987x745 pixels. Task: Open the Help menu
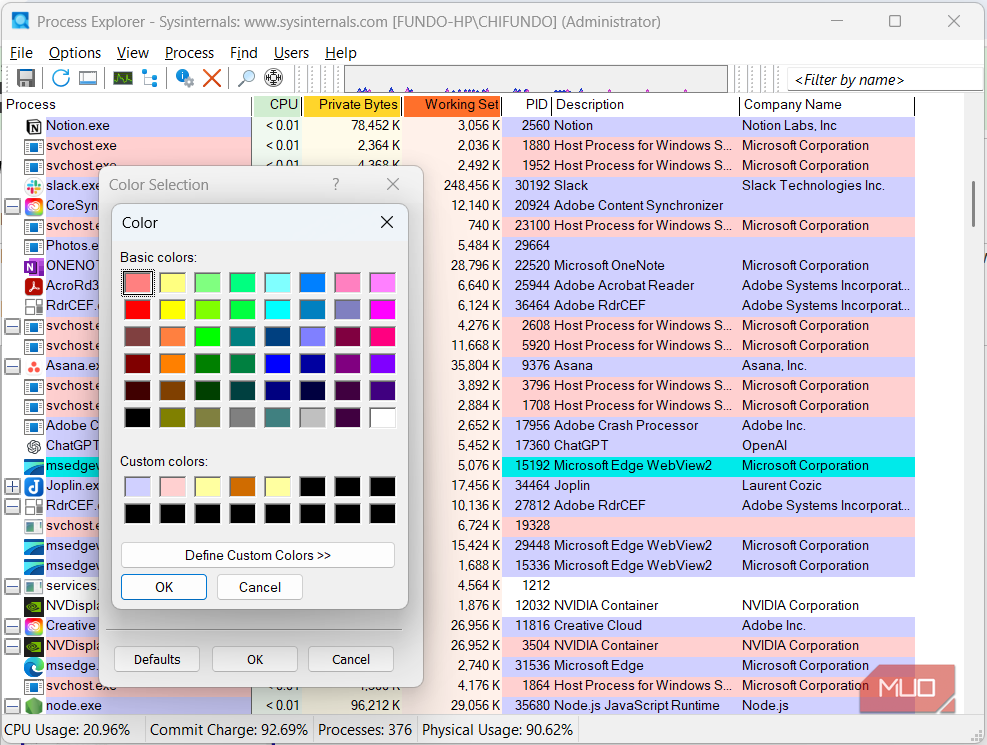(341, 53)
